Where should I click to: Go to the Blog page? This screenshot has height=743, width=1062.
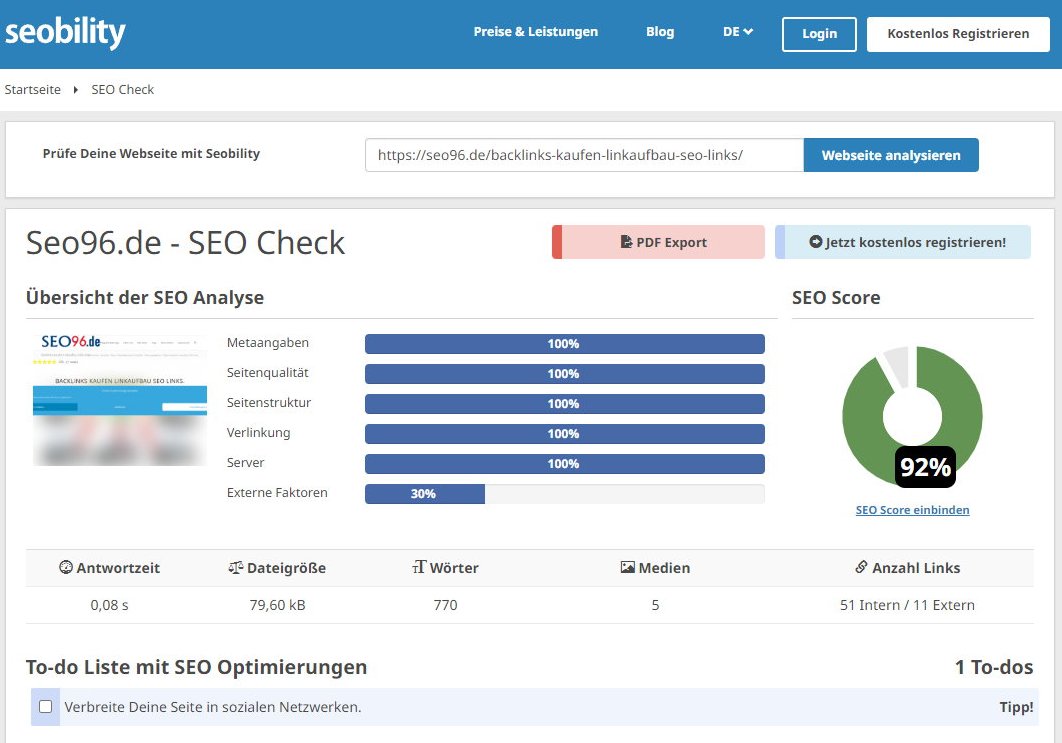point(660,32)
